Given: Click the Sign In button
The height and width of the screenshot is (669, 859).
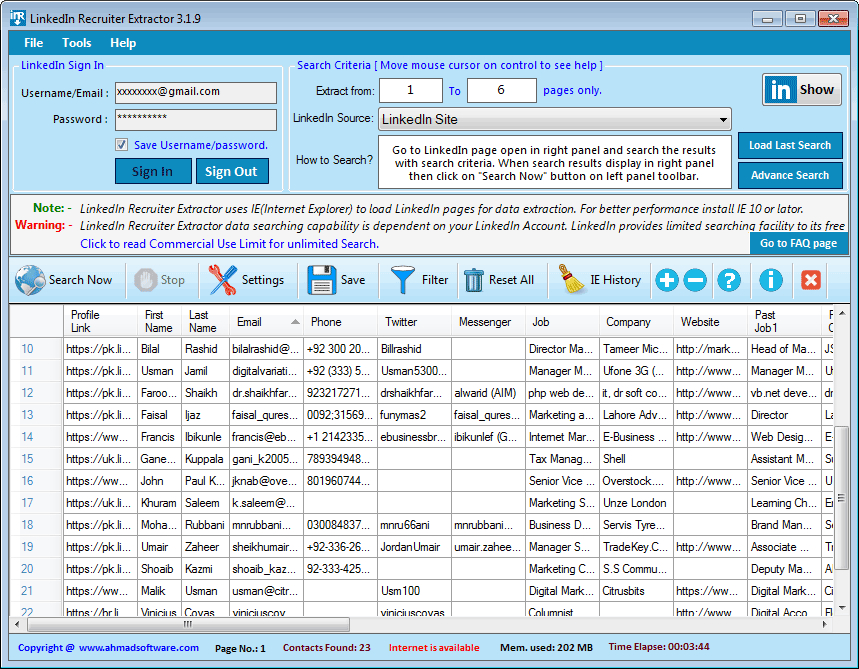Looking at the screenshot, I should (153, 171).
